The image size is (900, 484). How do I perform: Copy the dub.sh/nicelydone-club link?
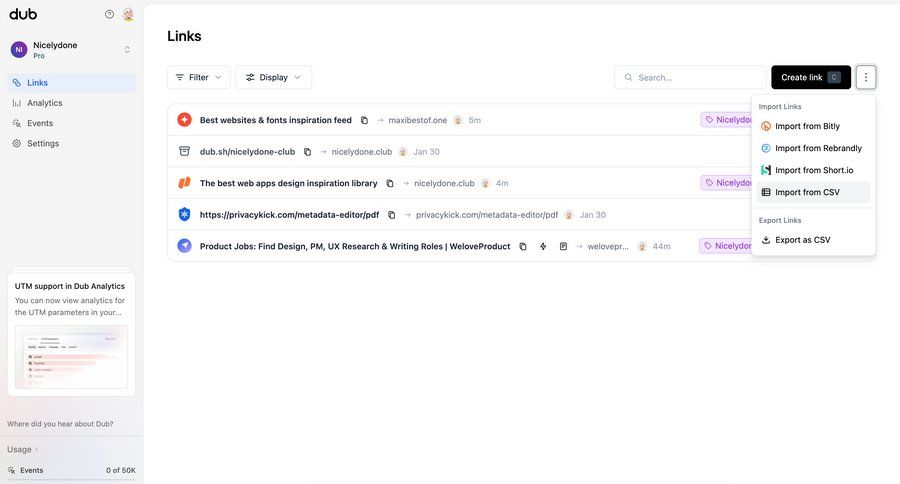[x=308, y=152]
